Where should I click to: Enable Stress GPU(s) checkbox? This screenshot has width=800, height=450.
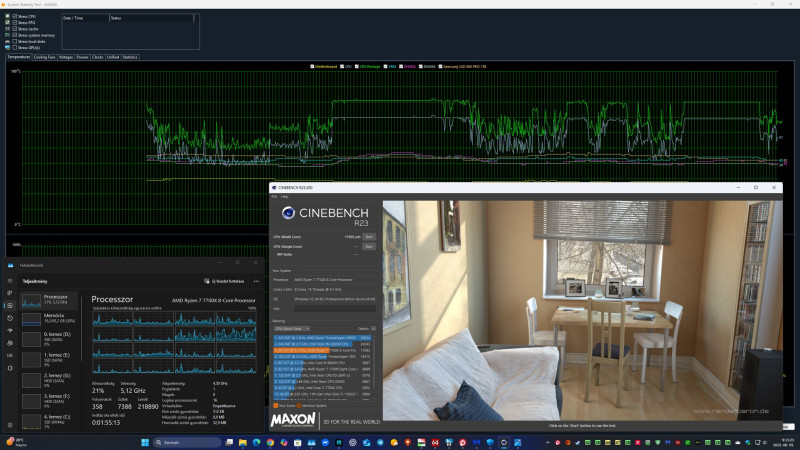pos(15,47)
